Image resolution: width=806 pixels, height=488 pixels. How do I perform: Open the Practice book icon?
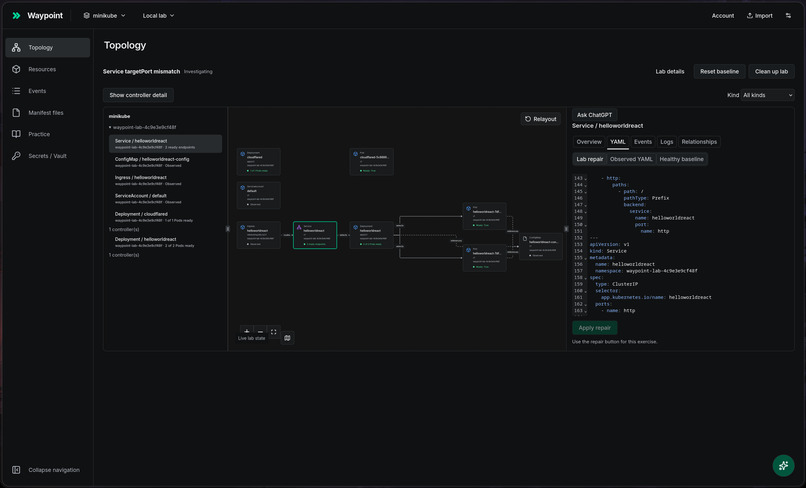pos(16,134)
